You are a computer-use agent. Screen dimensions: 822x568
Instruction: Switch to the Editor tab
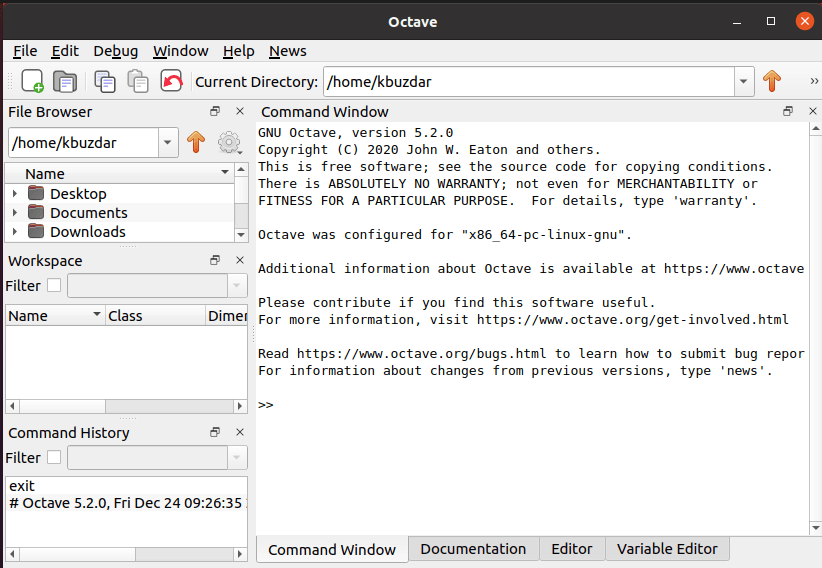(571, 549)
